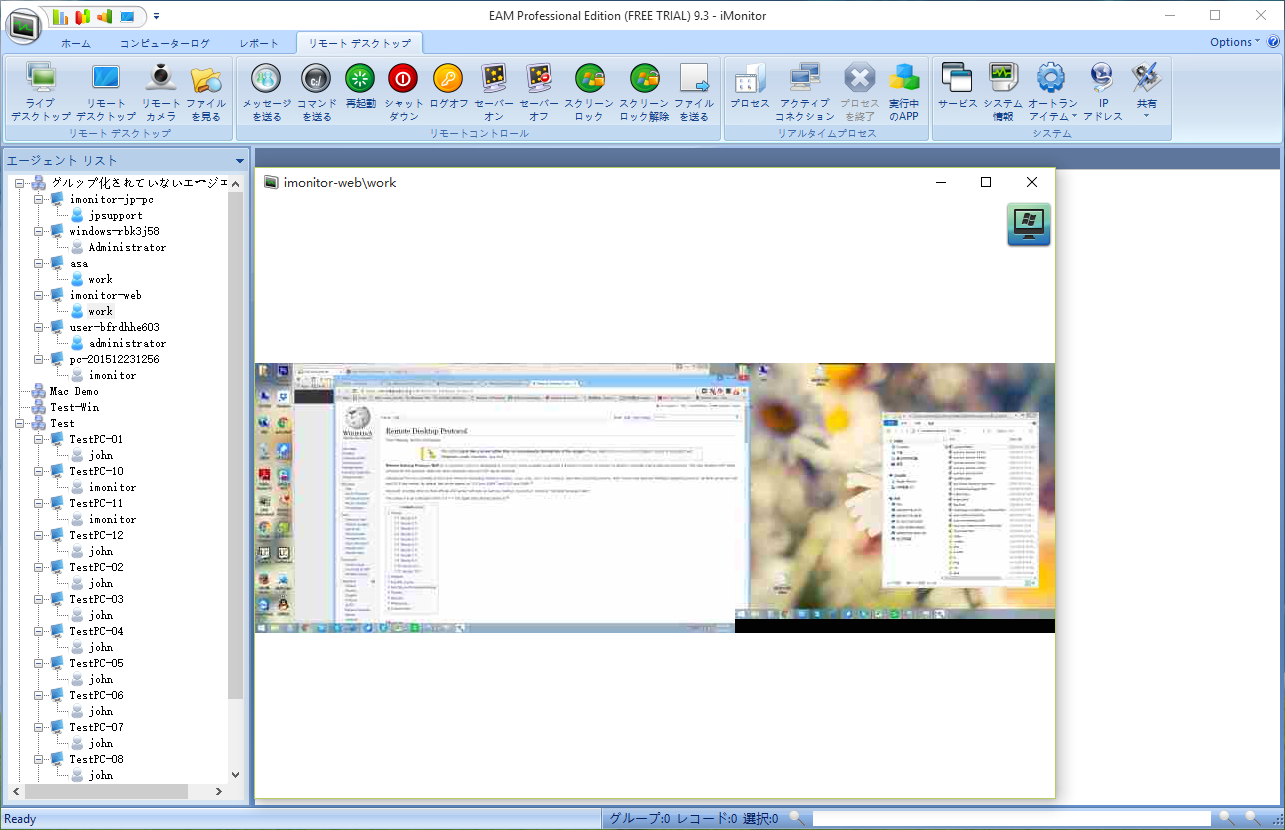Collapse the imonitor-jp-pc tree node
Screen dimensions: 1285x830
pyautogui.click(x=39, y=200)
